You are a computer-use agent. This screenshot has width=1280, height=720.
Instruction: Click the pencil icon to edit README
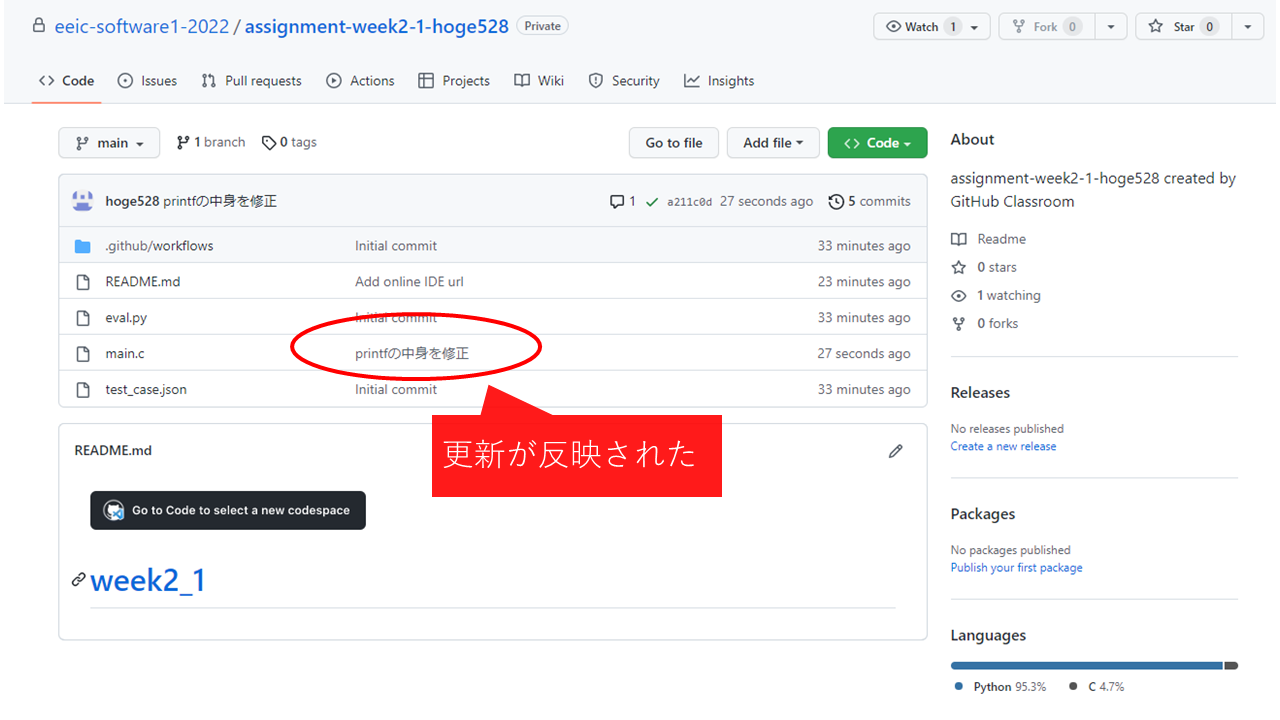895,451
